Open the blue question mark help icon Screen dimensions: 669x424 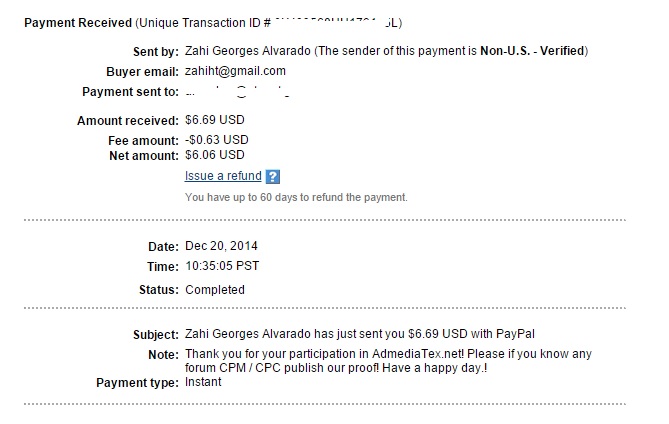coord(273,177)
